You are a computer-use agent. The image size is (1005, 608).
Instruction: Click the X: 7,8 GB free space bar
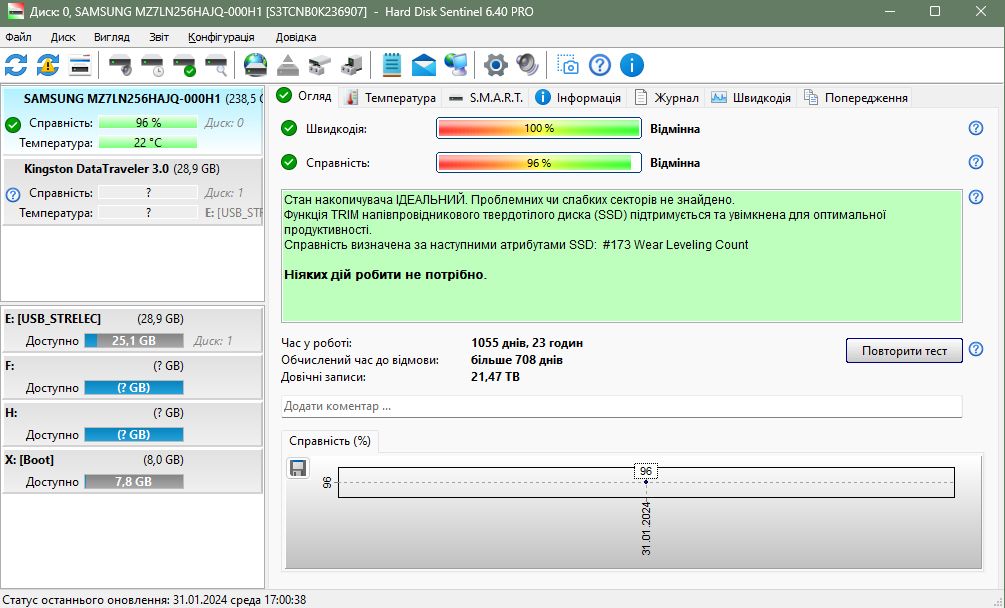[134, 481]
